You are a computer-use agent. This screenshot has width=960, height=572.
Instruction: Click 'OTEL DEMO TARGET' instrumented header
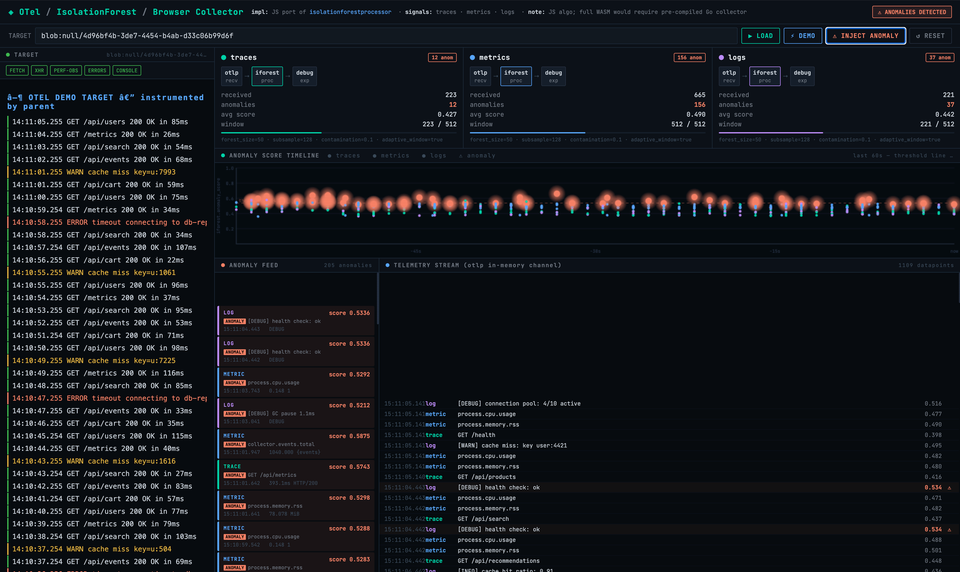coord(105,102)
